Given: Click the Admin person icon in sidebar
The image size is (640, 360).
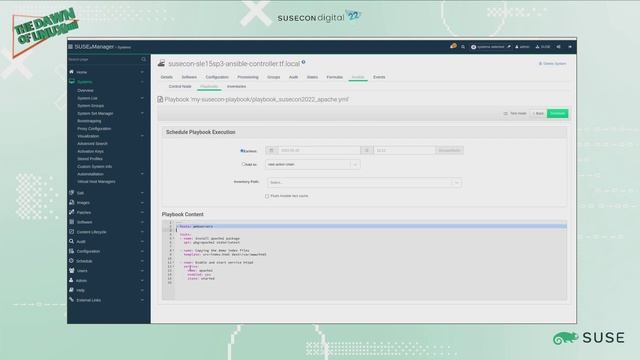Looking at the screenshot, I should (71, 280).
